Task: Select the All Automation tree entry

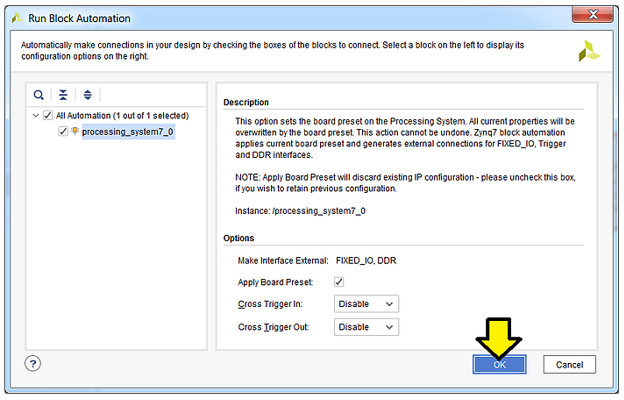Action: [x=121, y=115]
